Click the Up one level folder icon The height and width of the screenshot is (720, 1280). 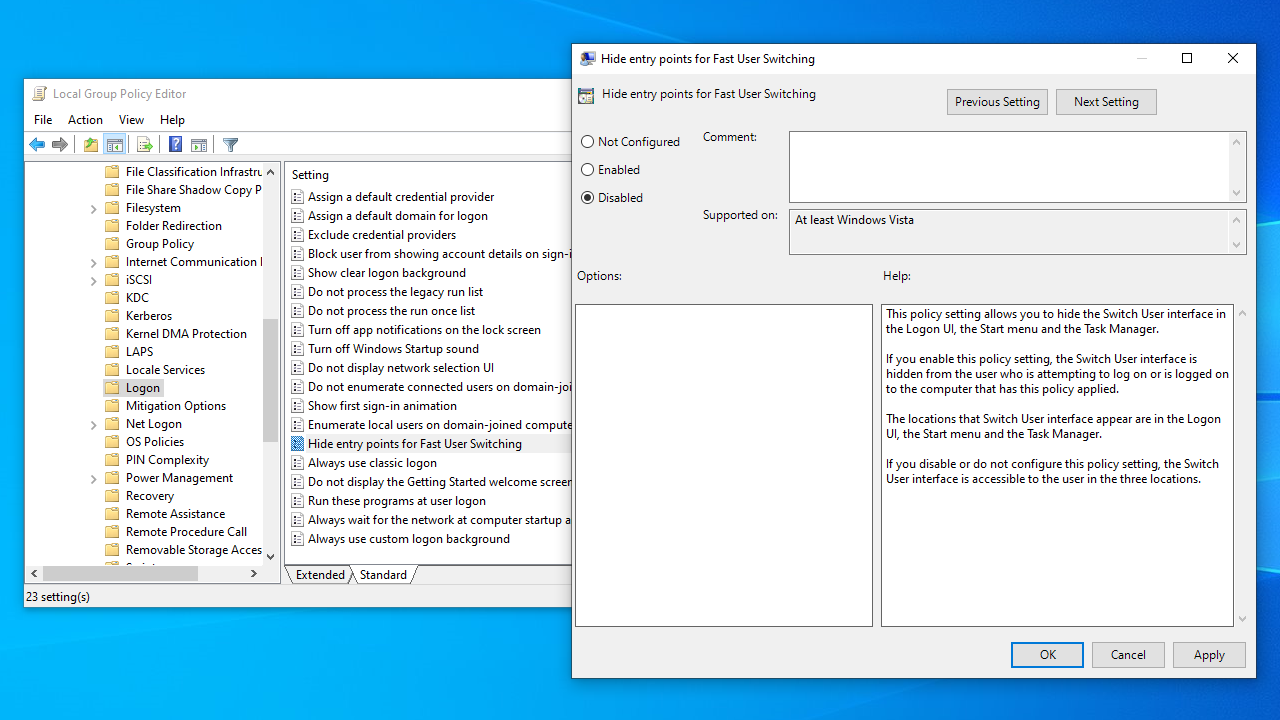pos(91,145)
